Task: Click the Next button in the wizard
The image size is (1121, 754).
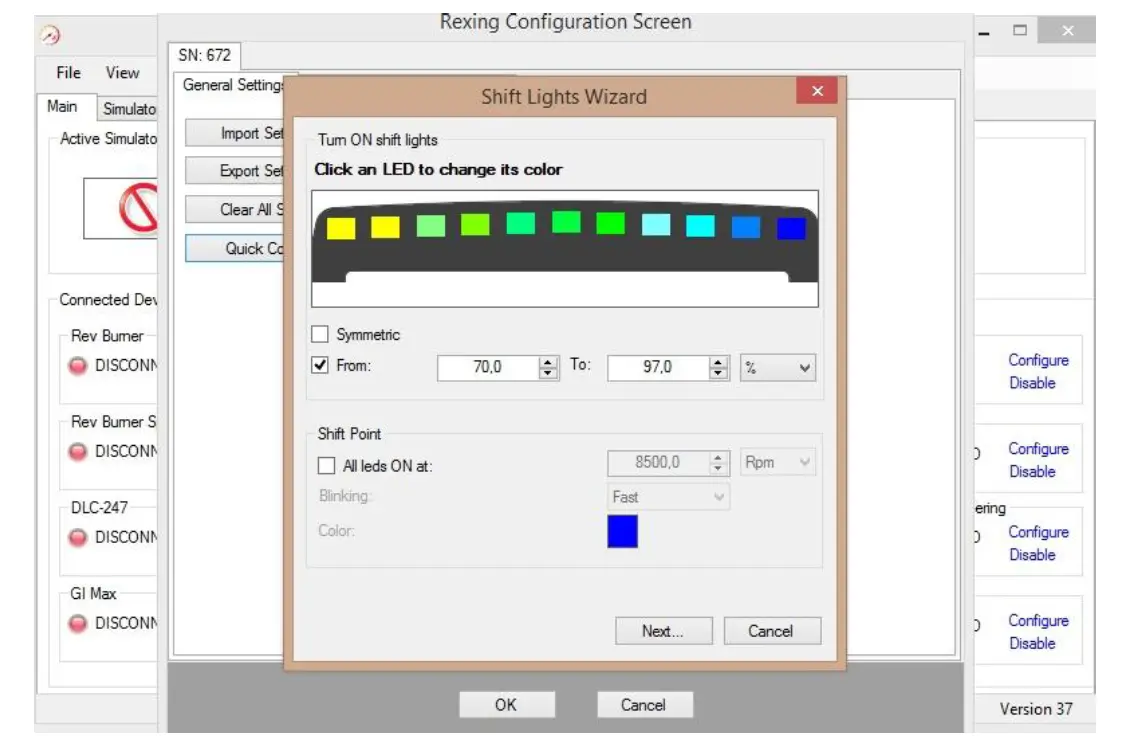Action: (x=663, y=630)
